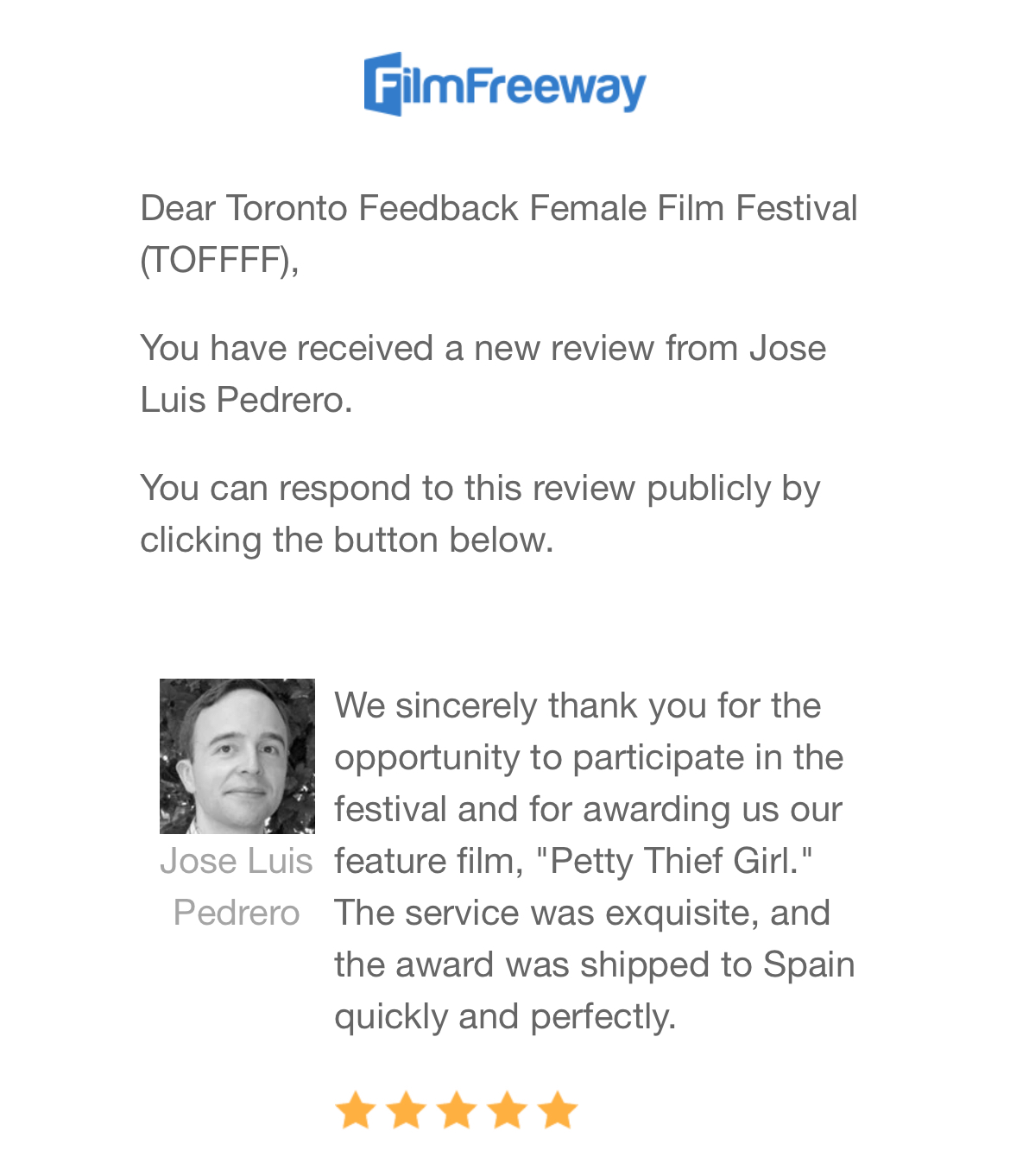1010x1176 pixels.
Task: Click the first rating star
Action: (x=354, y=1110)
